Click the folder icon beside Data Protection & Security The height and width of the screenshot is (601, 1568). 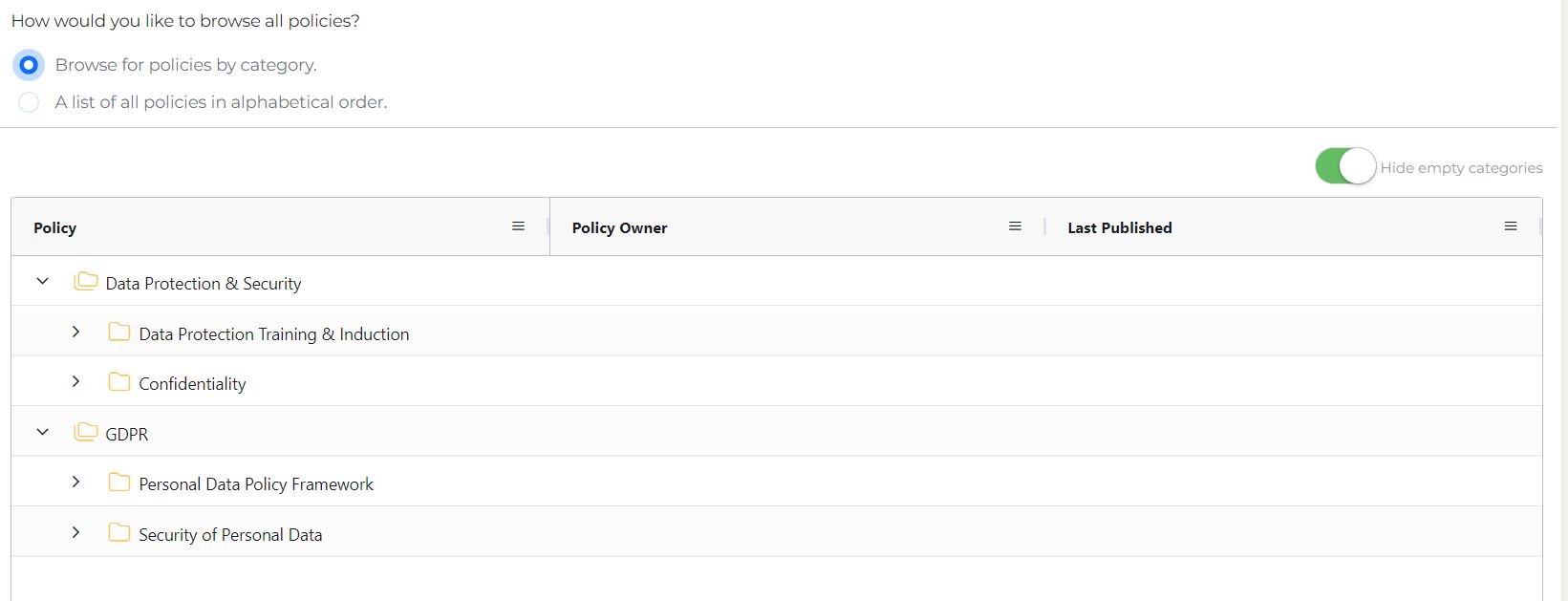coord(85,281)
